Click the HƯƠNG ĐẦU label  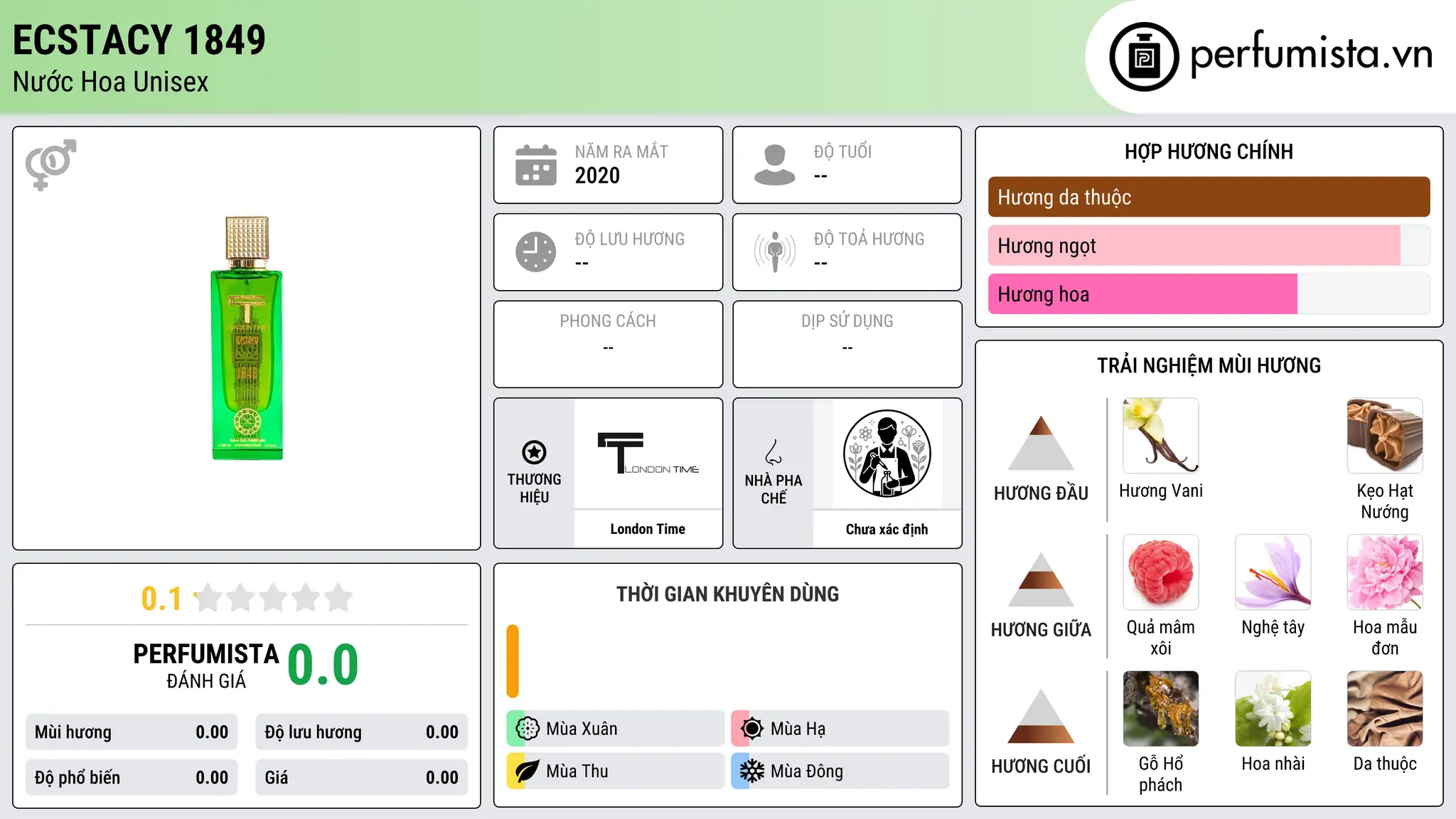(x=1041, y=493)
